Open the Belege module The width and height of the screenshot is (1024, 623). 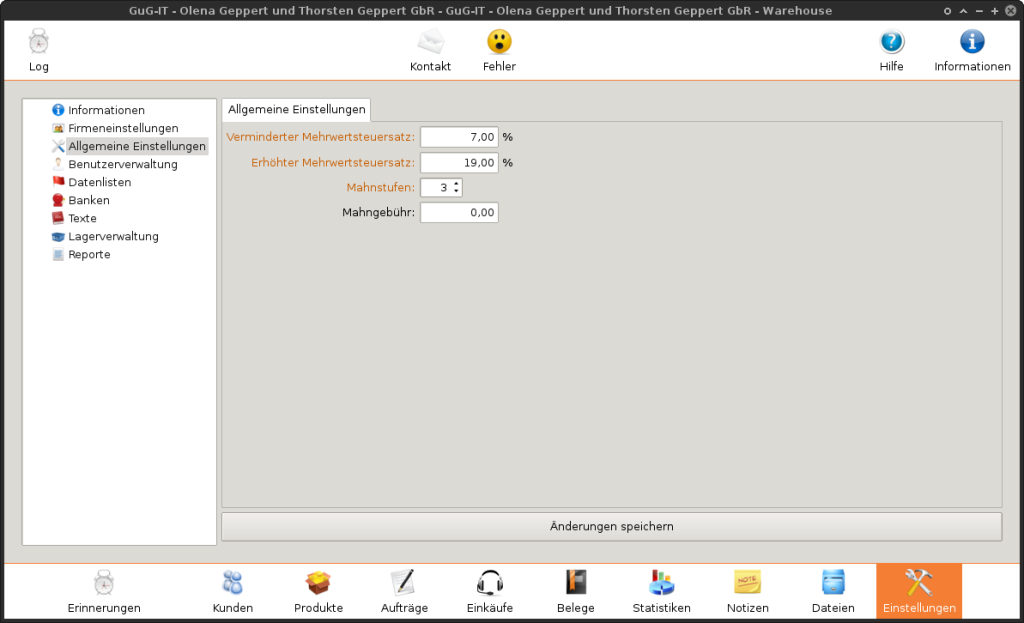[575, 582]
